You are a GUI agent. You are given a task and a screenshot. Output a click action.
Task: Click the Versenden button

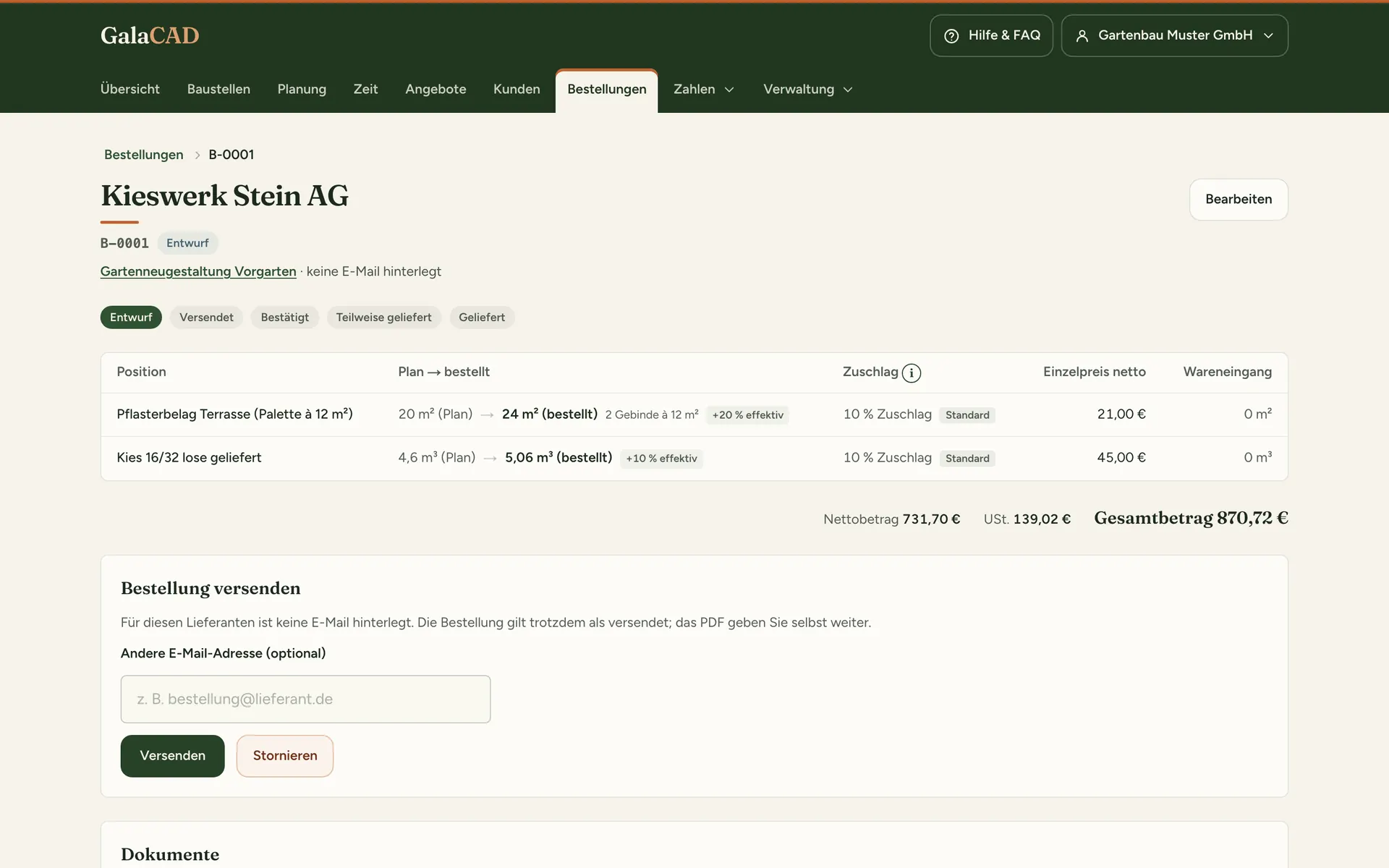pyautogui.click(x=172, y=756)
